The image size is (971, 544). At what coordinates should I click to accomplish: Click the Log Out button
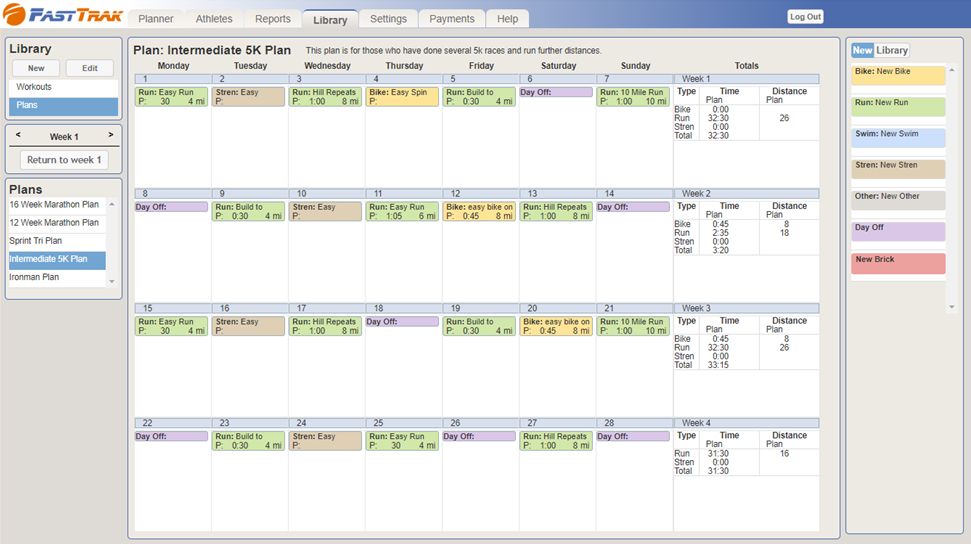pyautogui.click(x=805, y=17)
